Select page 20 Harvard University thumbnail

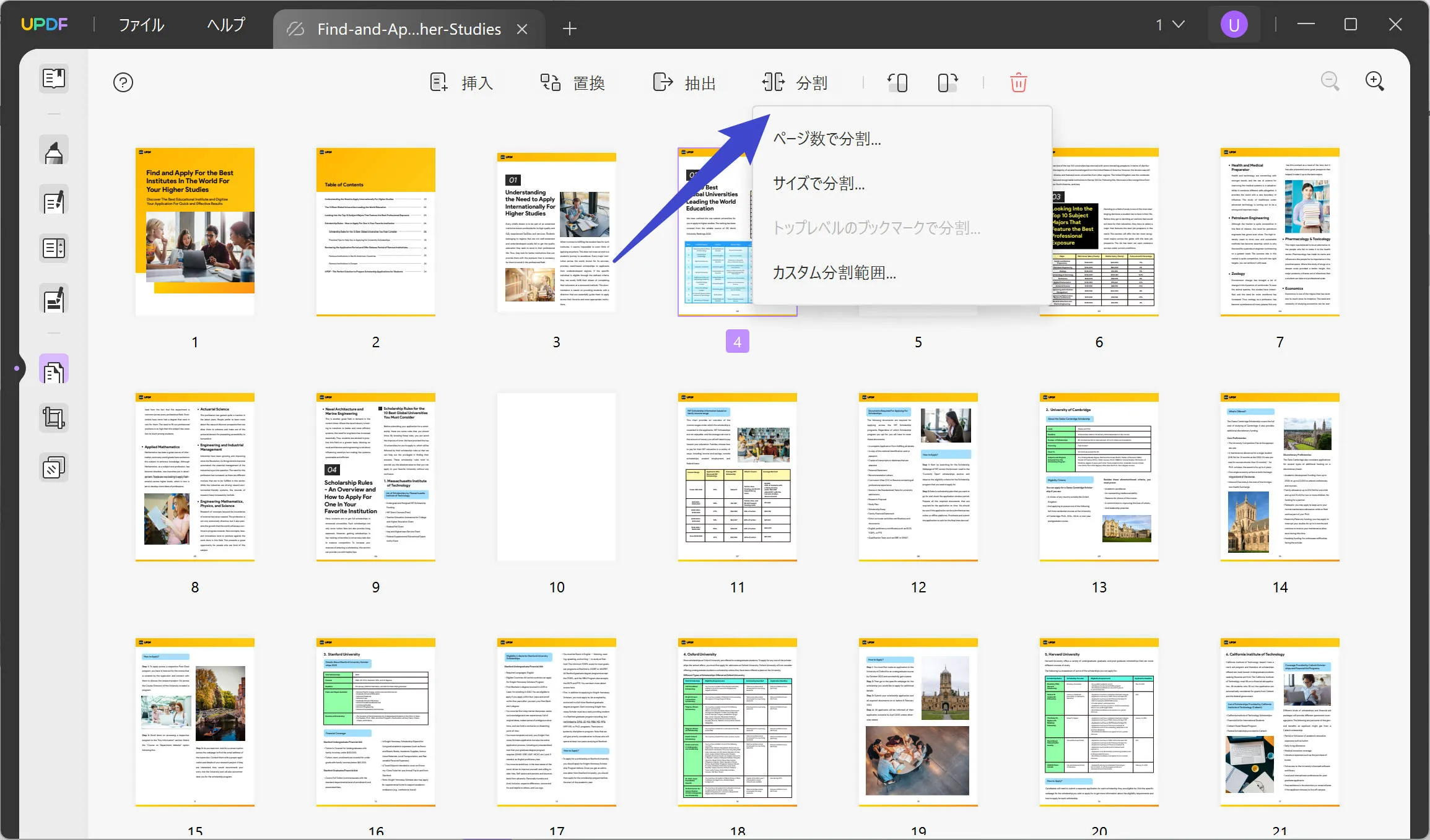click(1099, 722)
